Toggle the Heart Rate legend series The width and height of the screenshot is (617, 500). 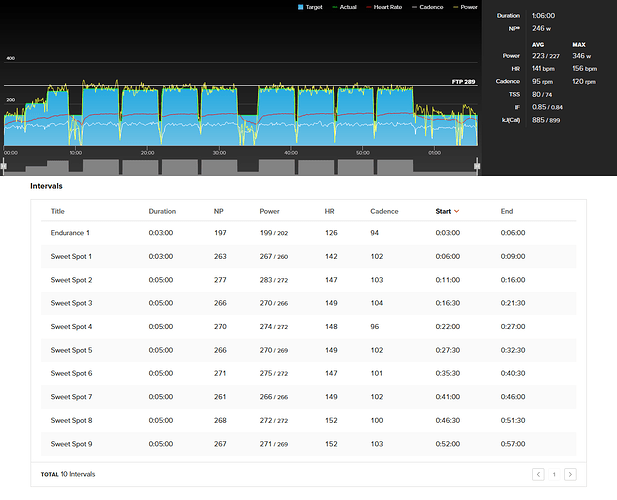tap(384, 7)
